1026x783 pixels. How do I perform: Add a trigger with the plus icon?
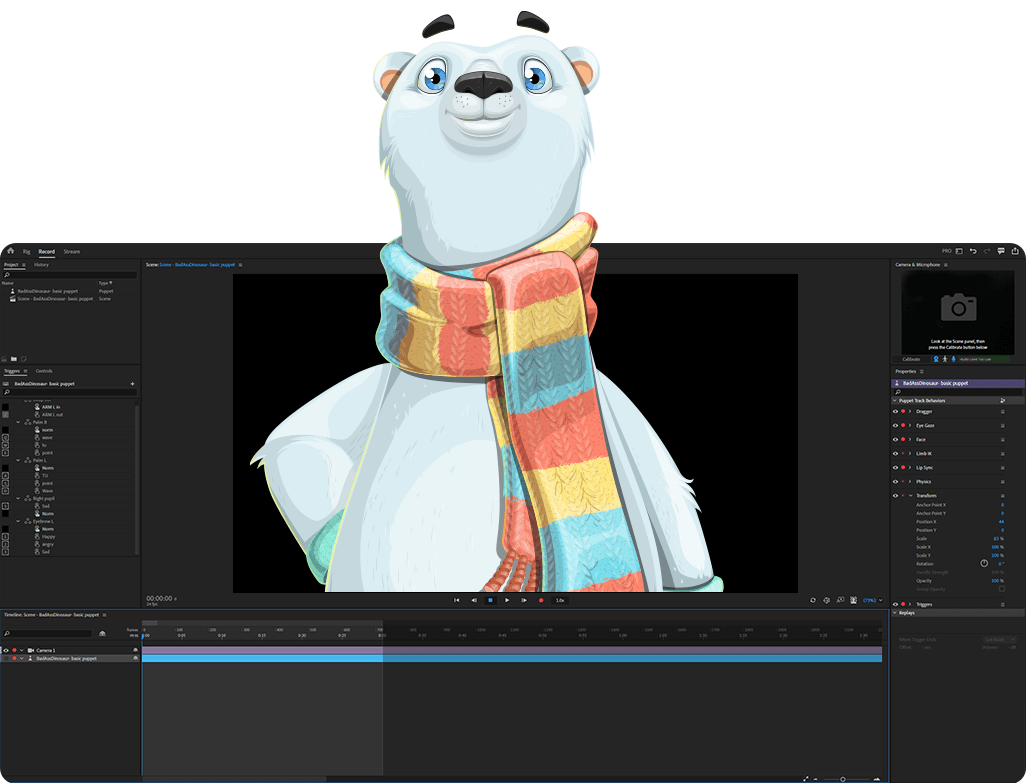click(x=132, y=384)
